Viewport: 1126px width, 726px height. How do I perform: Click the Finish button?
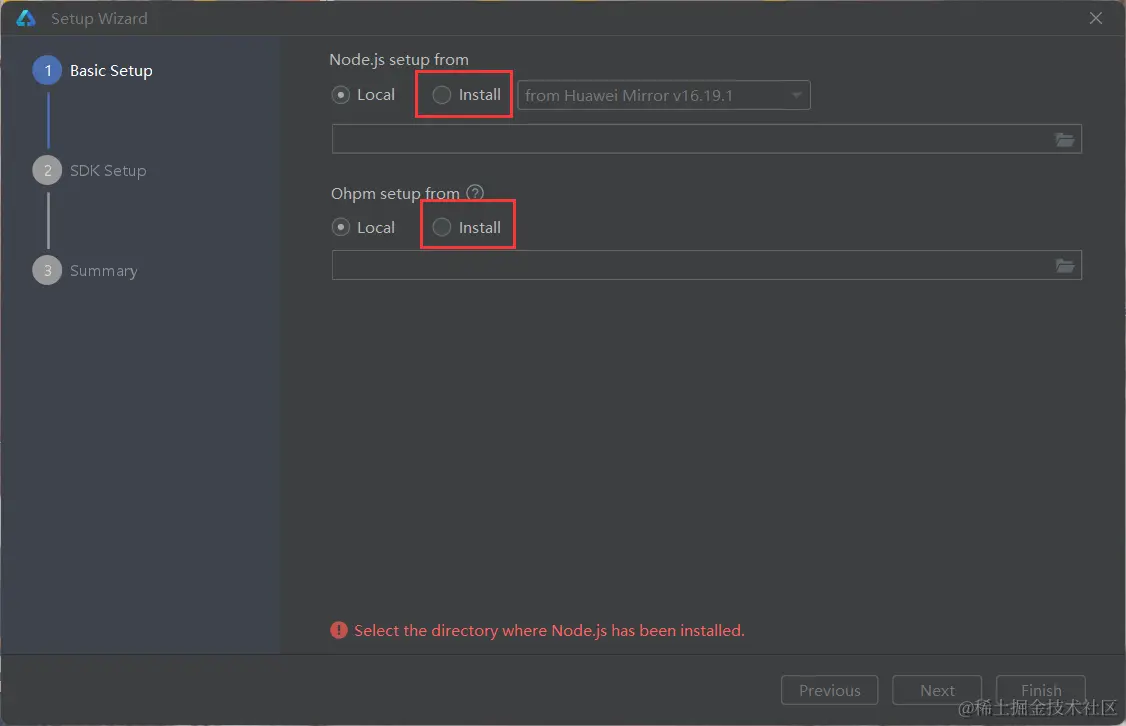1041,690
